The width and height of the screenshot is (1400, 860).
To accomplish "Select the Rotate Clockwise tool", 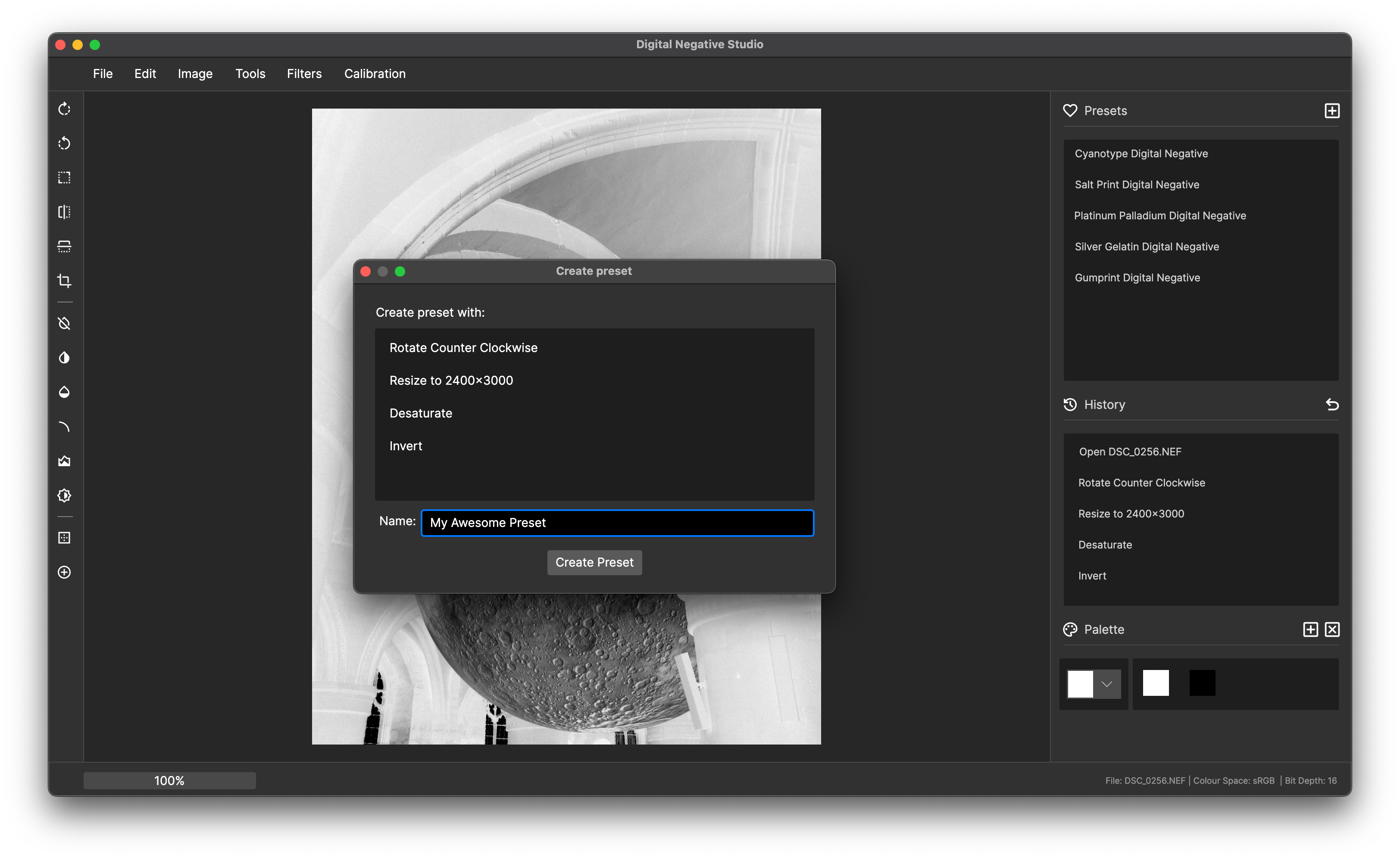I will click(x=64, y=109).
